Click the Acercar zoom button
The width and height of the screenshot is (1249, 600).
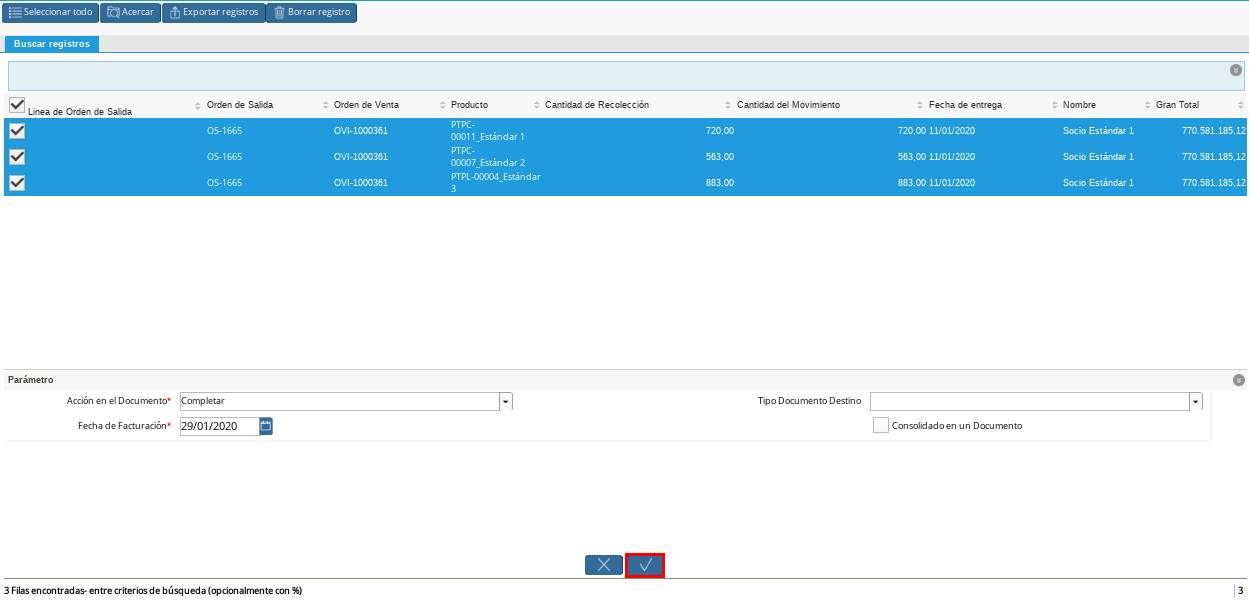tap(130, 12)
